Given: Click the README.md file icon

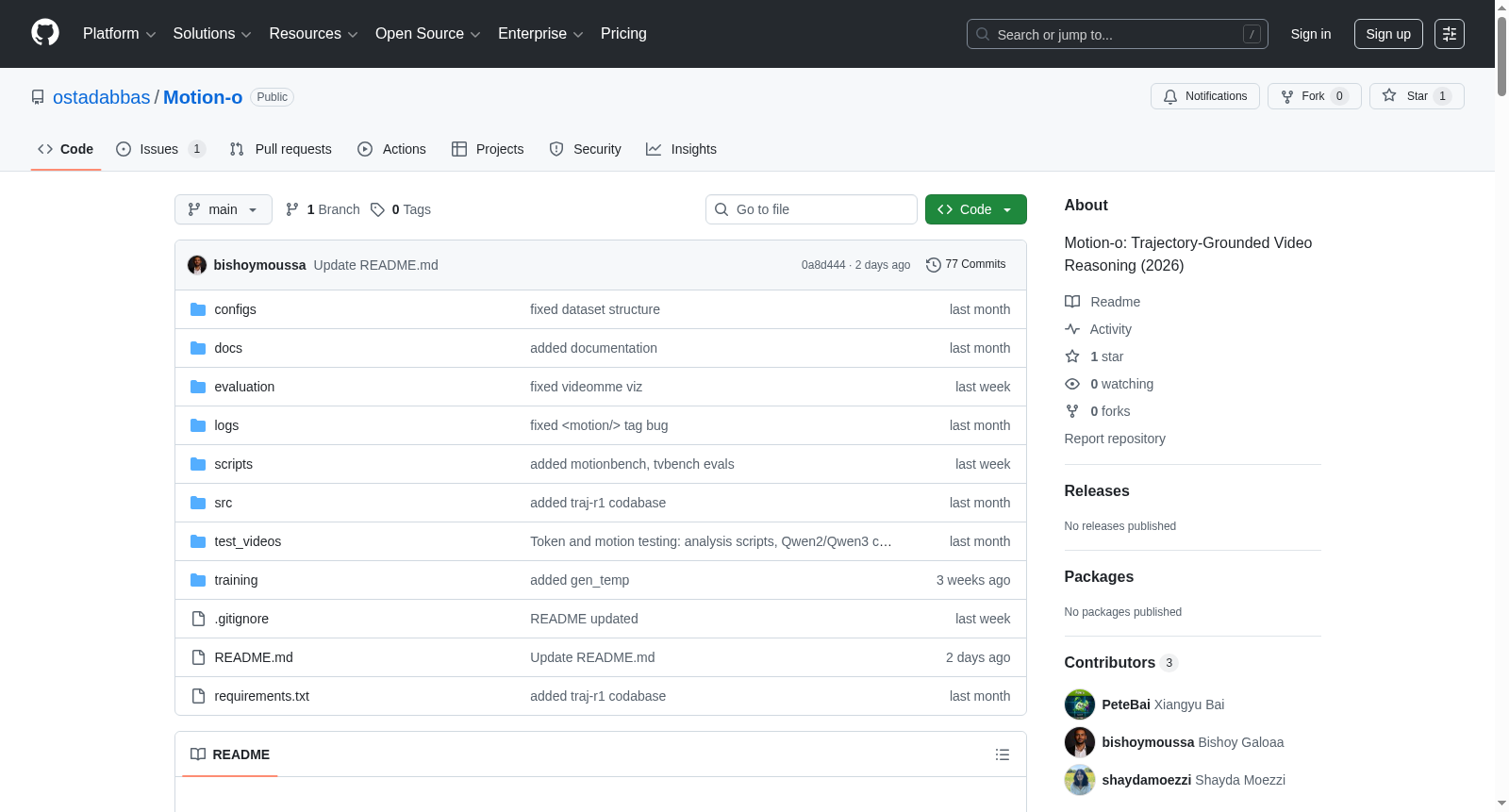Looking at the screenshot, I should 198,657.
